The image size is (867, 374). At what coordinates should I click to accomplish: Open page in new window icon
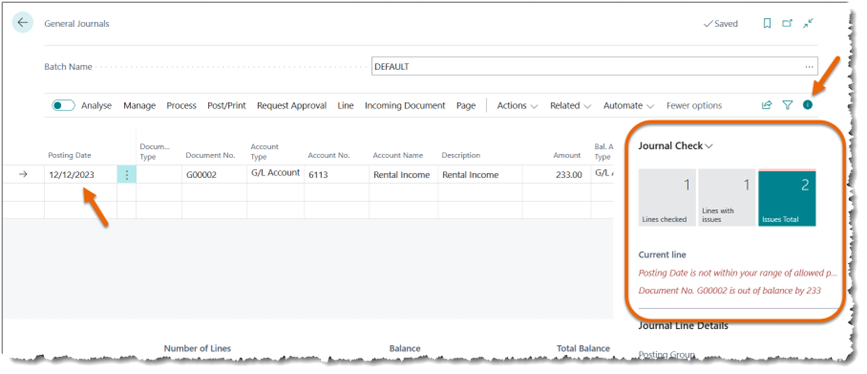[x=787, y=24]
